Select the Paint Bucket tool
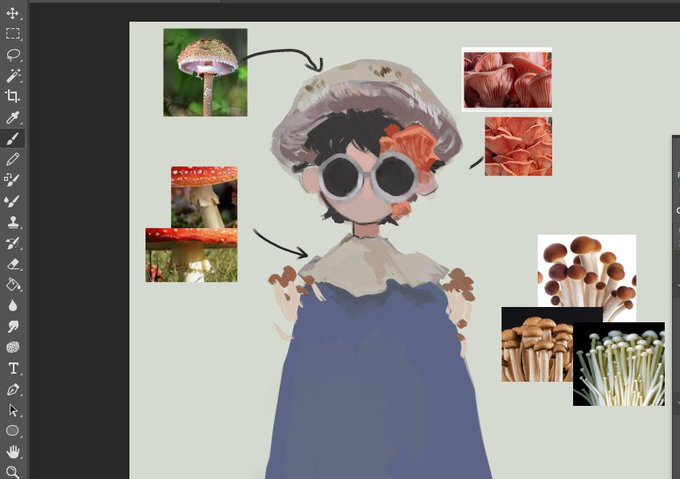Viewport: 680px width, 479px height. pyautogui.click(x=13, y=284)
